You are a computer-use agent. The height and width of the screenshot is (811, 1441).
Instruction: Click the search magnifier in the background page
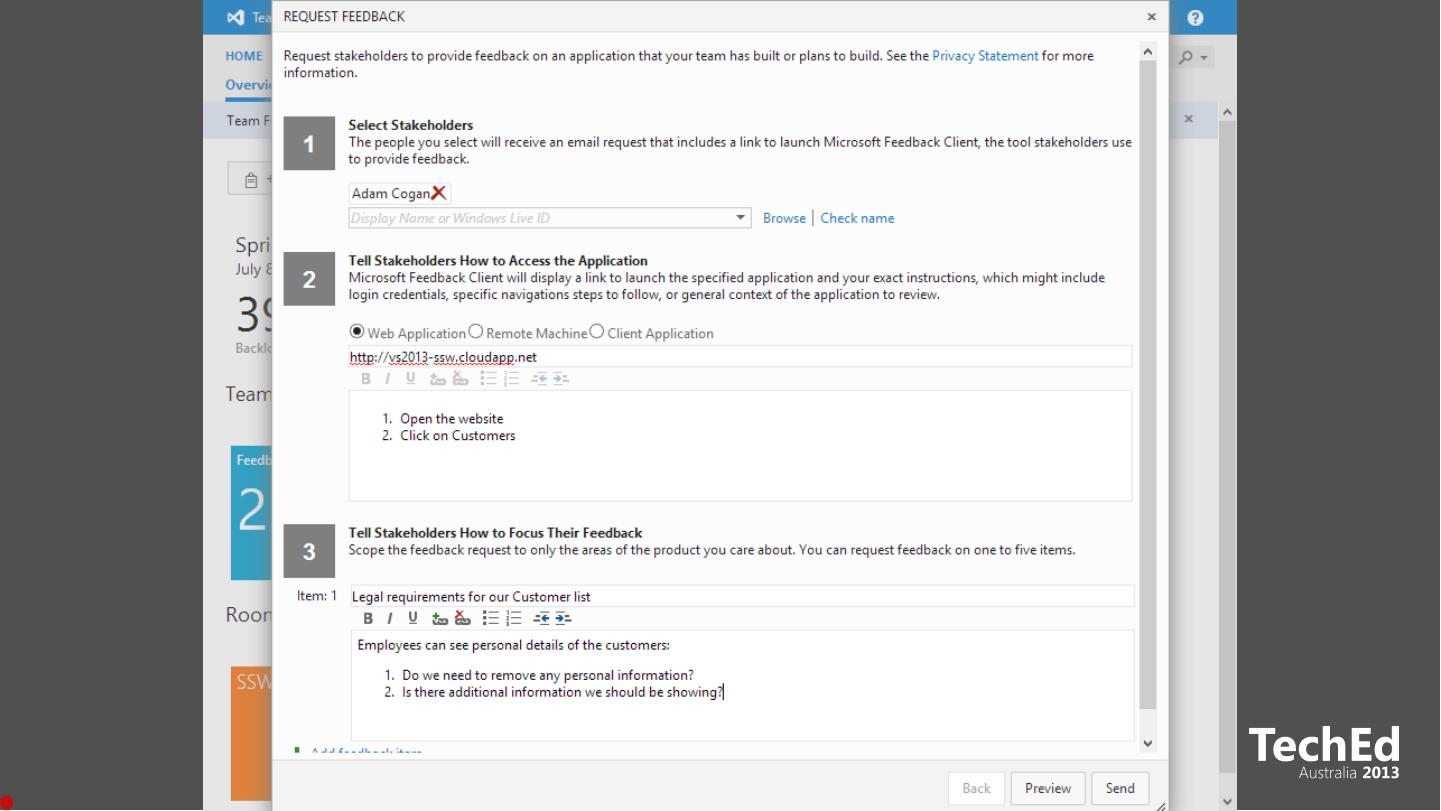point(1187,58)
